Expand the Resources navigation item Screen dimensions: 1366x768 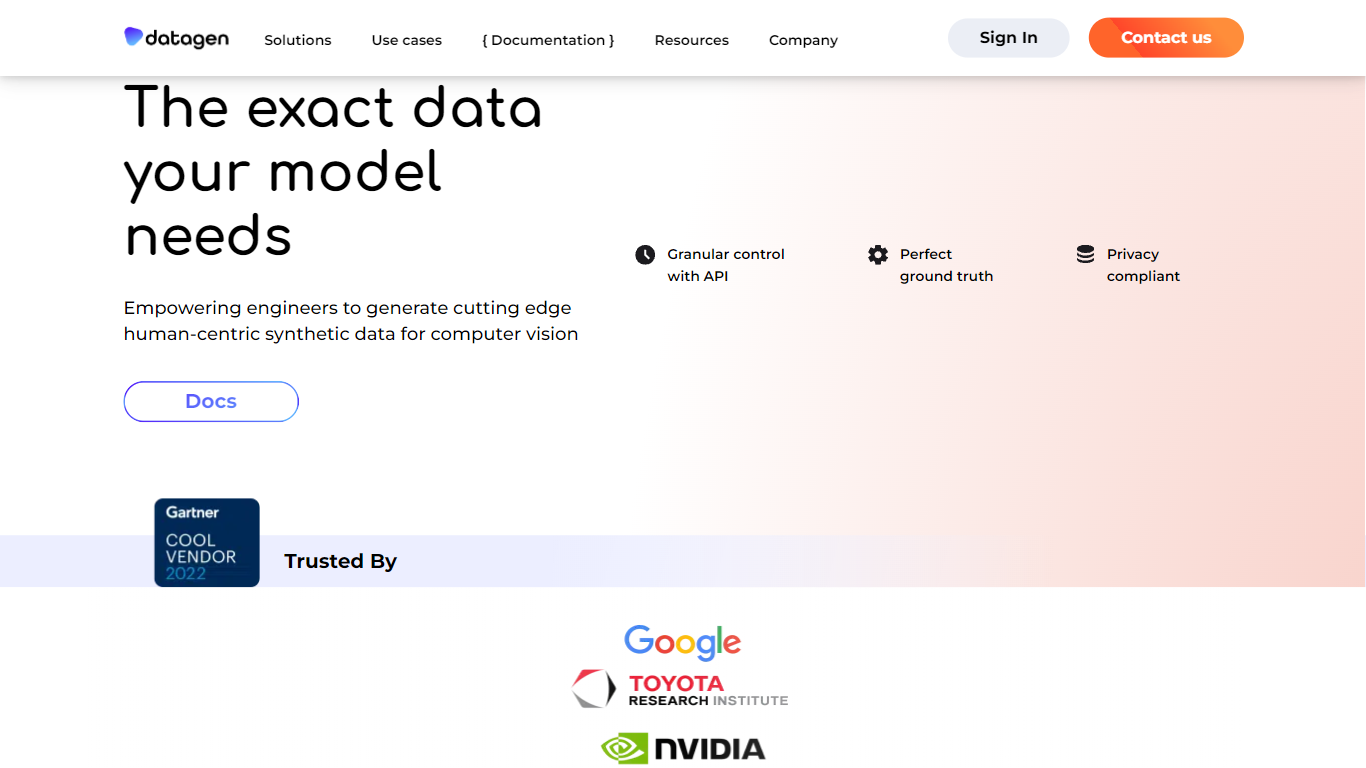692,40
